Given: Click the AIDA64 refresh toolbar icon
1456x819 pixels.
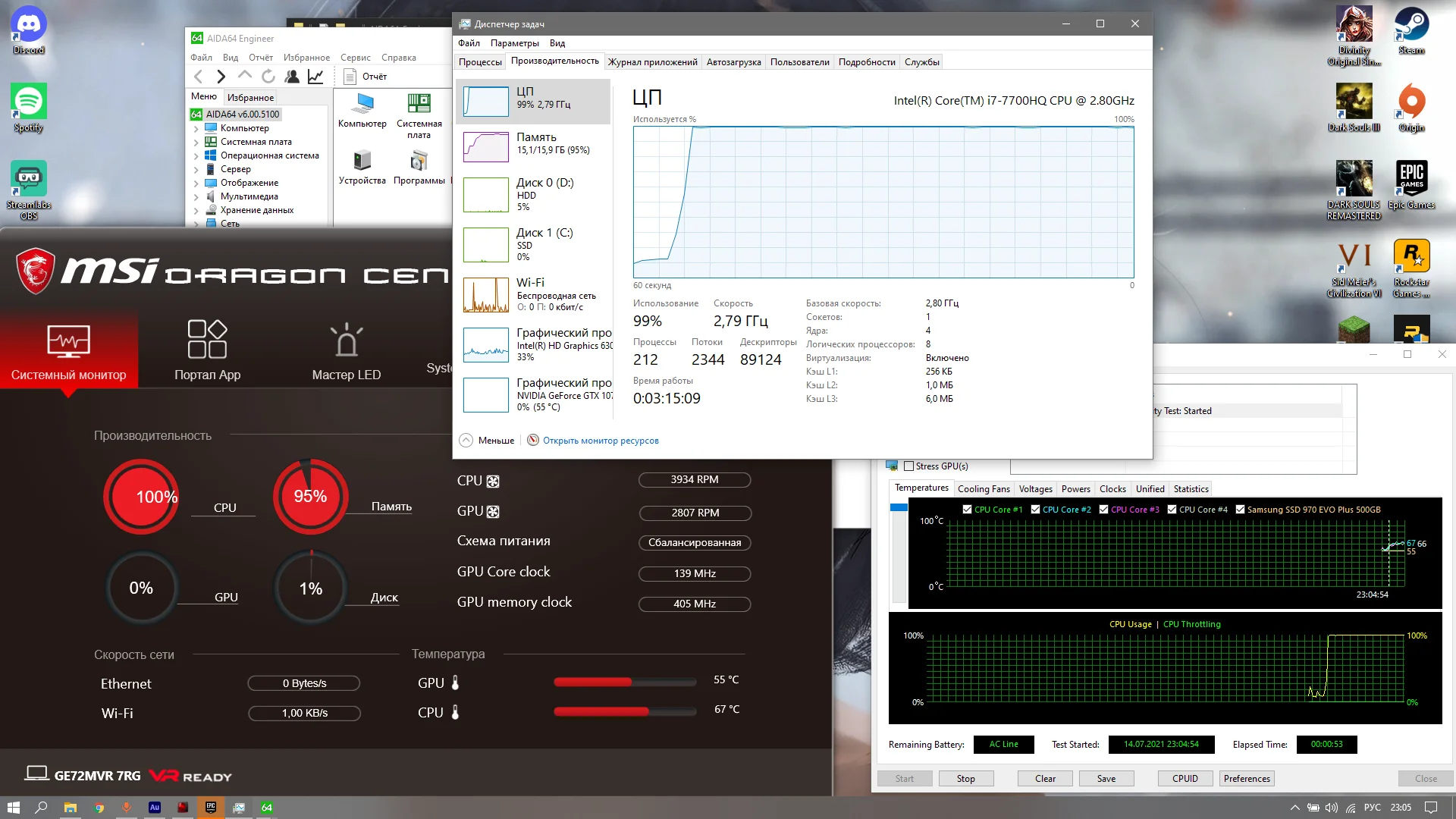Looking at the screenshot, I should 268,77.
